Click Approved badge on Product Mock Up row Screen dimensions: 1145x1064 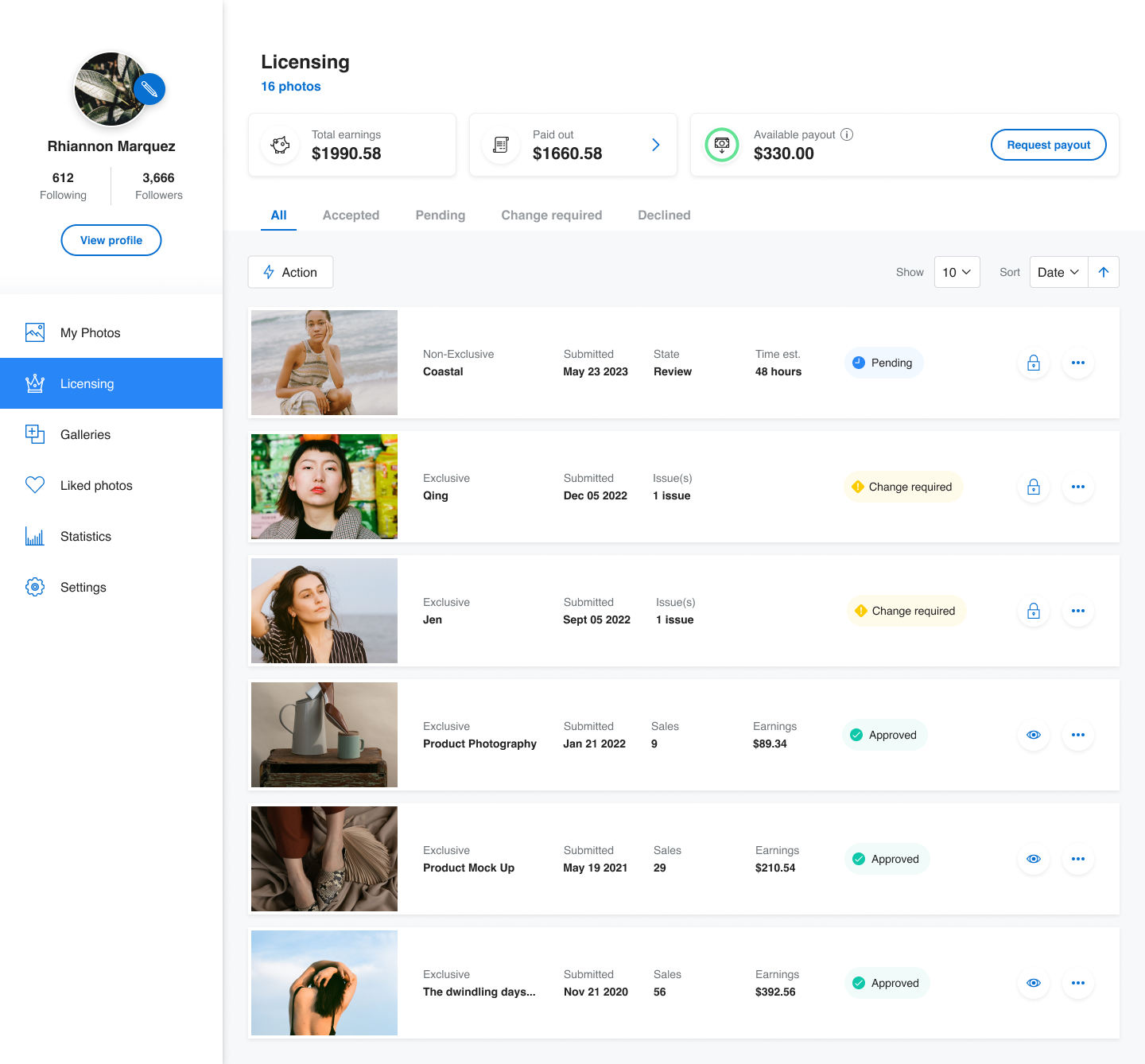click(887, 859)
